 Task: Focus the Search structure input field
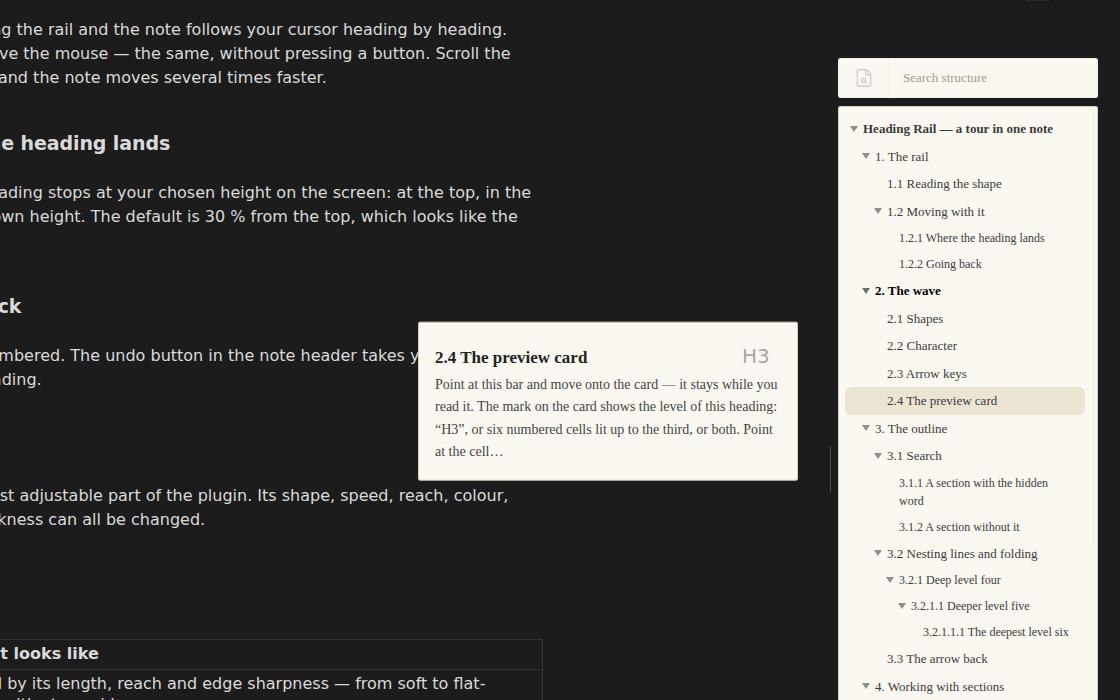click(993, 78)
